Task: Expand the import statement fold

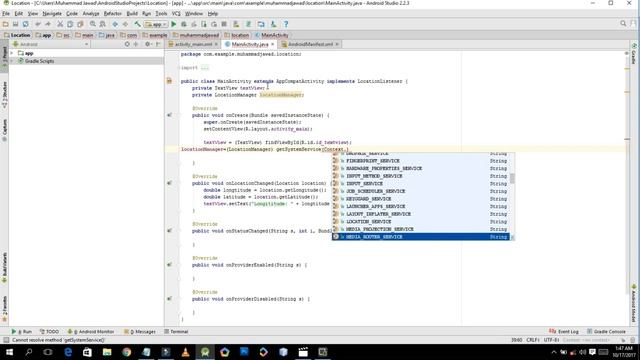Action: pyautogui.click(x=204, y=68)
